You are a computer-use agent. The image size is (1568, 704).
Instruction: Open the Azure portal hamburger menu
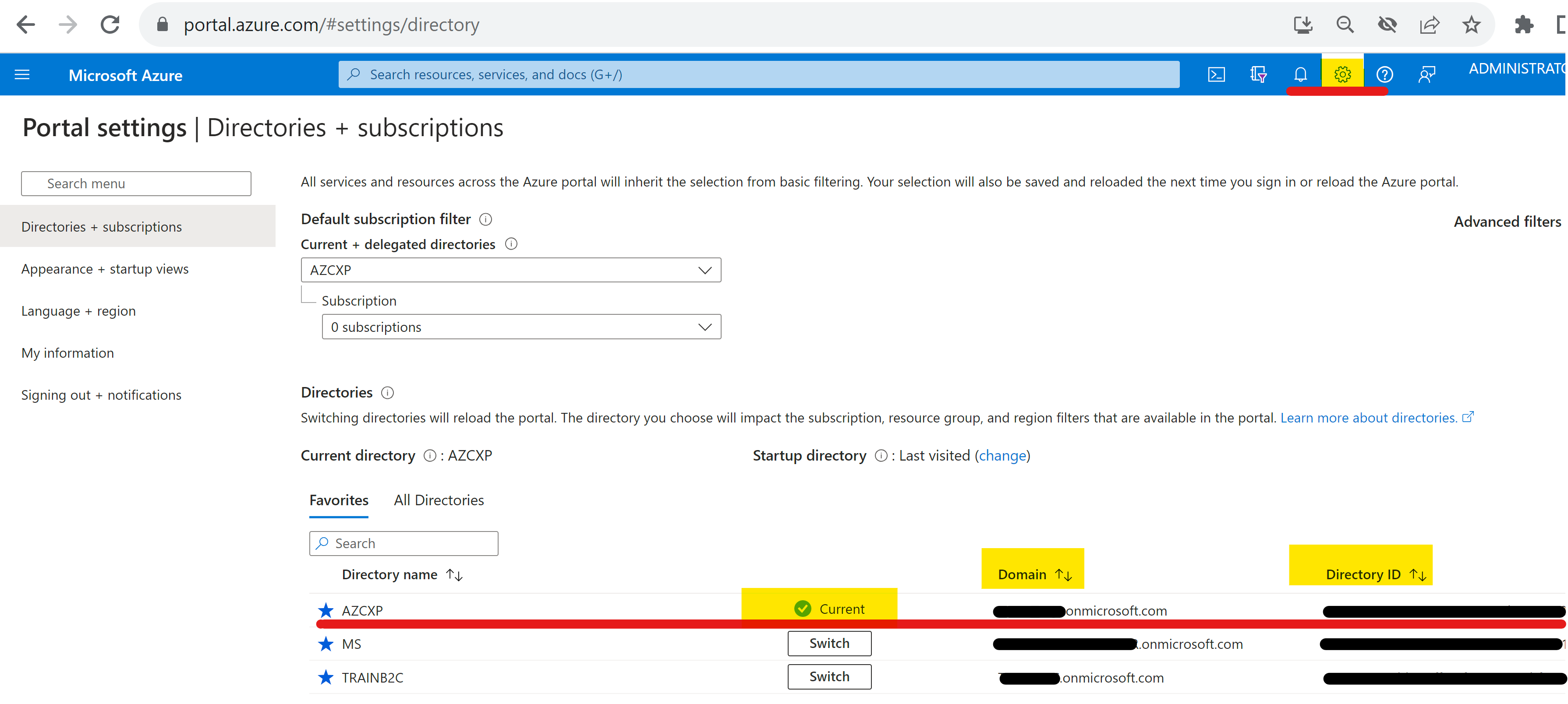(22, 75)
